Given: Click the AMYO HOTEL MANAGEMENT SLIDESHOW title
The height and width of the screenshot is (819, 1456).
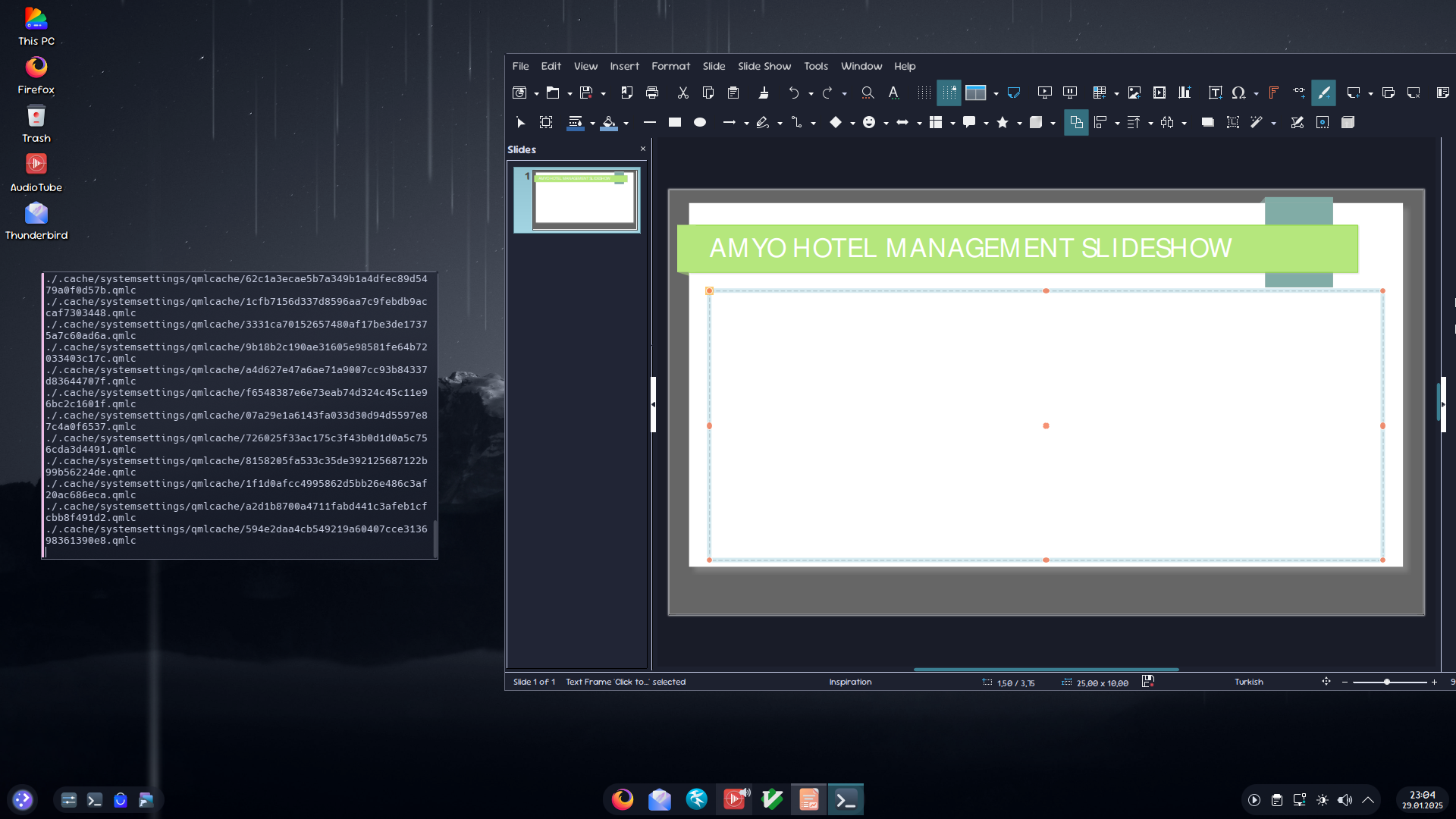Looking at the screenshot, I should point(970,248).
